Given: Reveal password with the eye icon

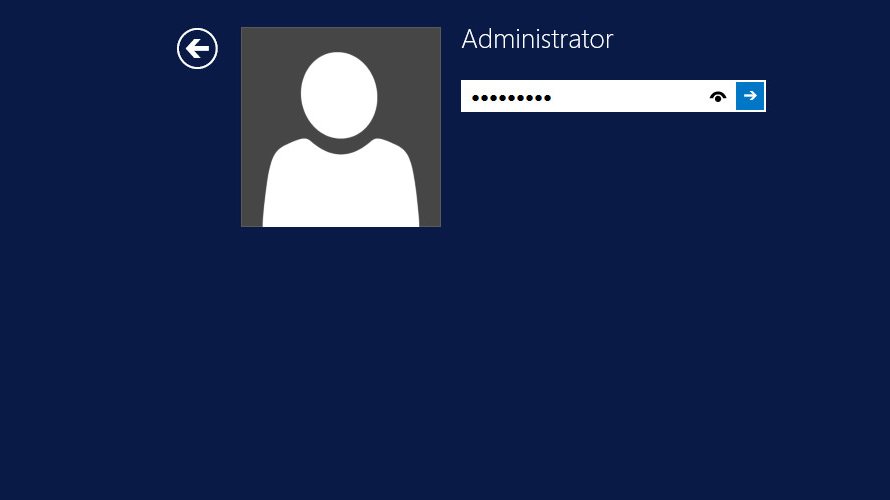Looking at the screenshot, I should [x=718, y=96].
